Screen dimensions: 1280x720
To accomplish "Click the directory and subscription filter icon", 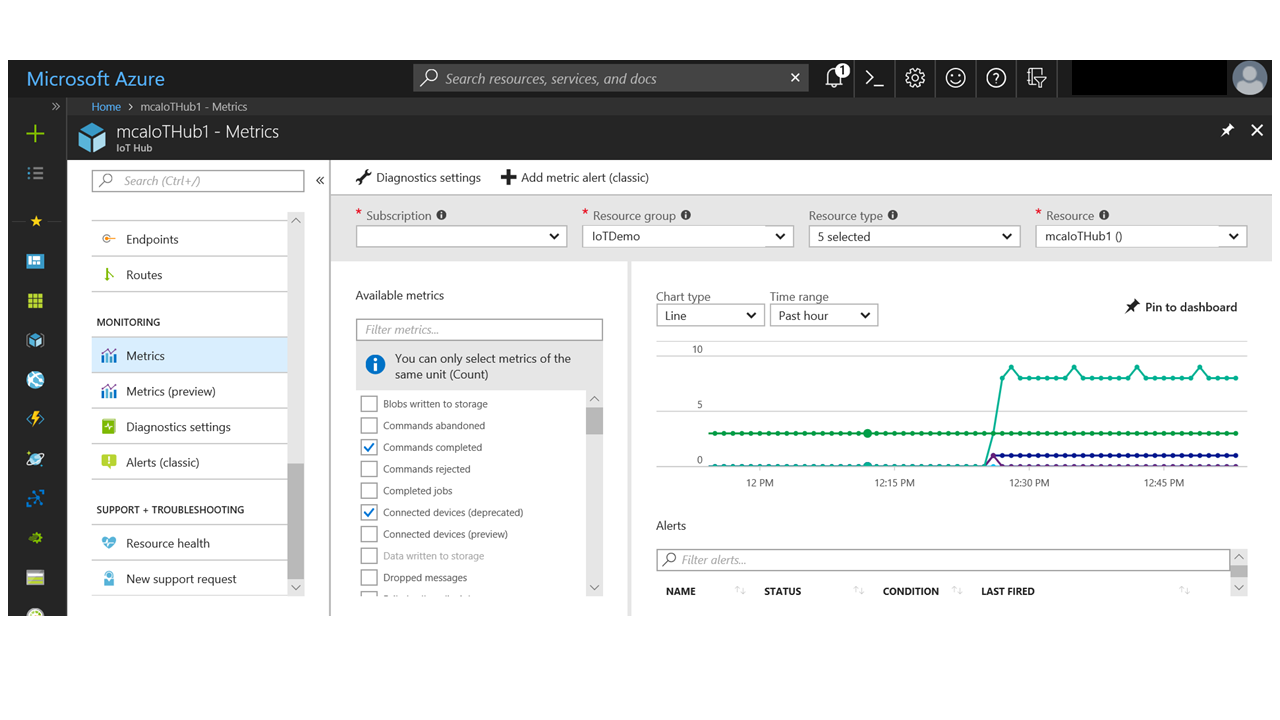I will coord(1036,78).
